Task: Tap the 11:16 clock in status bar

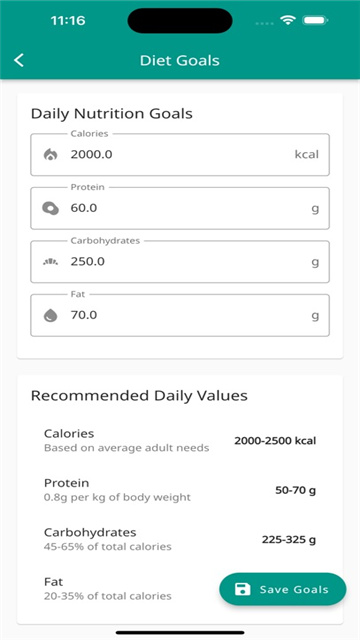Action: [x=68, y=20]
